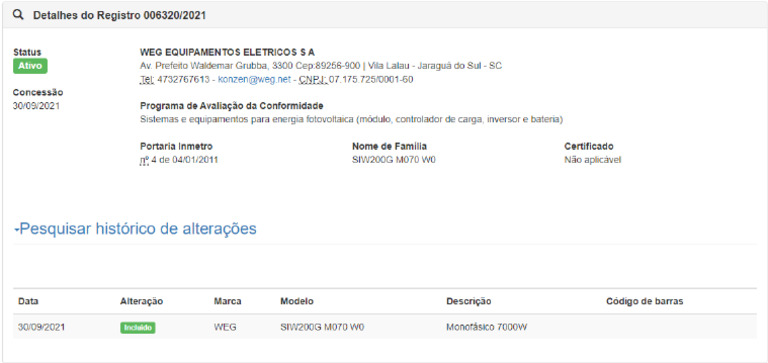
Task: Click the Concessão label
Action: [x=38, y=92]
